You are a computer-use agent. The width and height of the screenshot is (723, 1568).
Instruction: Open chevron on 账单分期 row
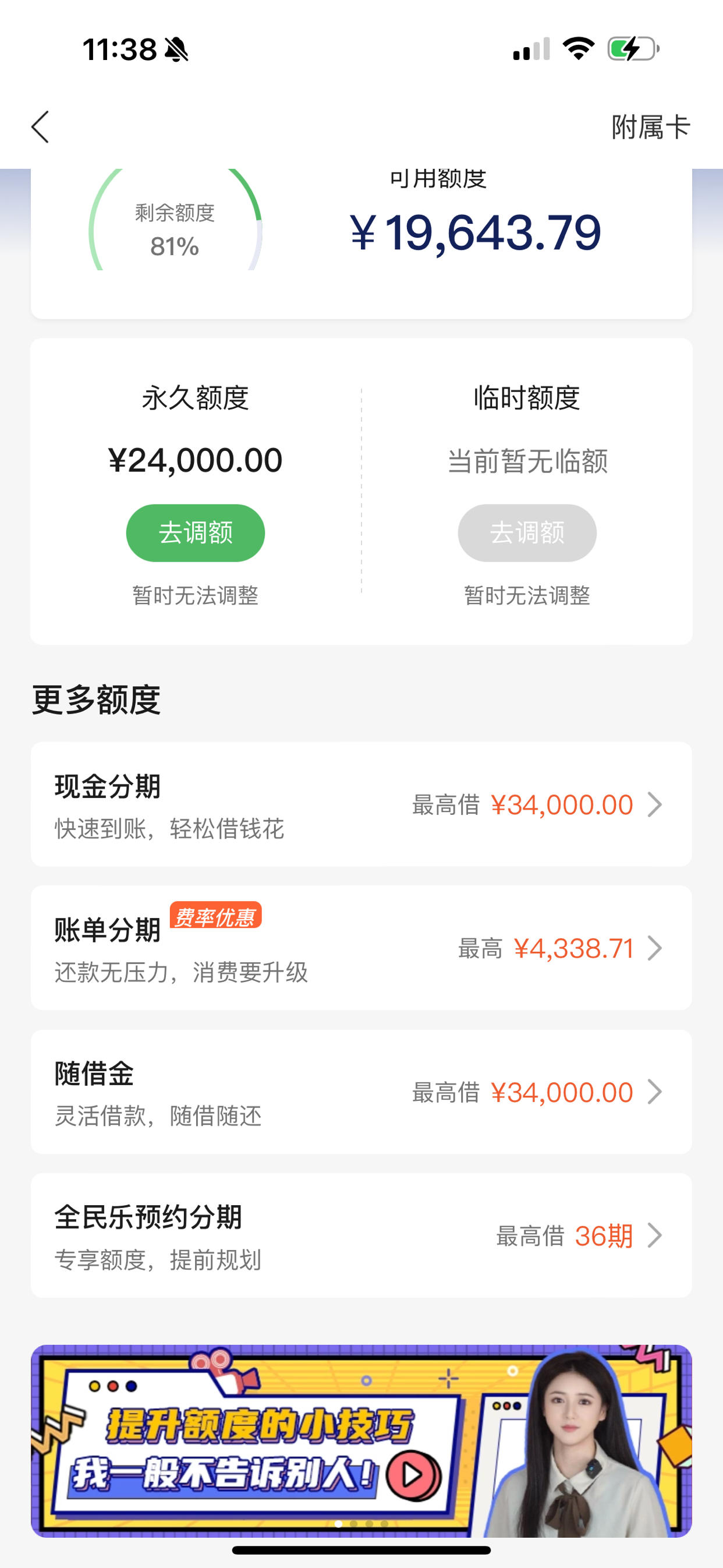(x=655, y=948)
